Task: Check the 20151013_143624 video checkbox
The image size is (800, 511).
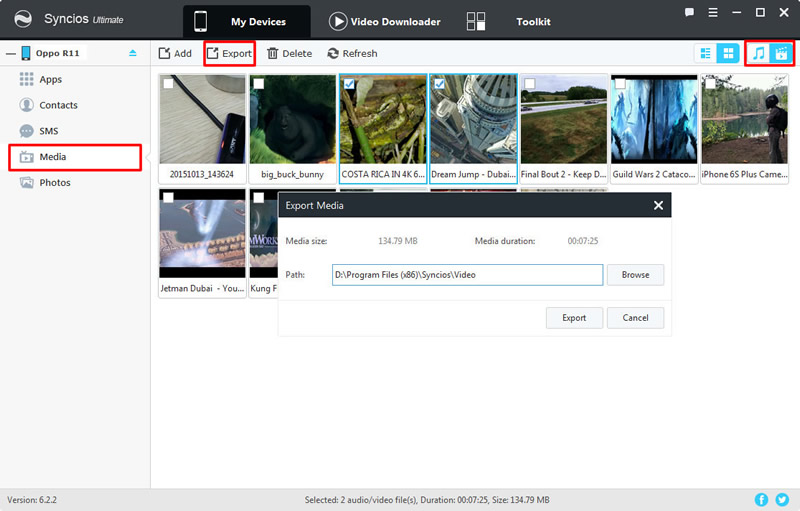Action: [x=168, y=83]
